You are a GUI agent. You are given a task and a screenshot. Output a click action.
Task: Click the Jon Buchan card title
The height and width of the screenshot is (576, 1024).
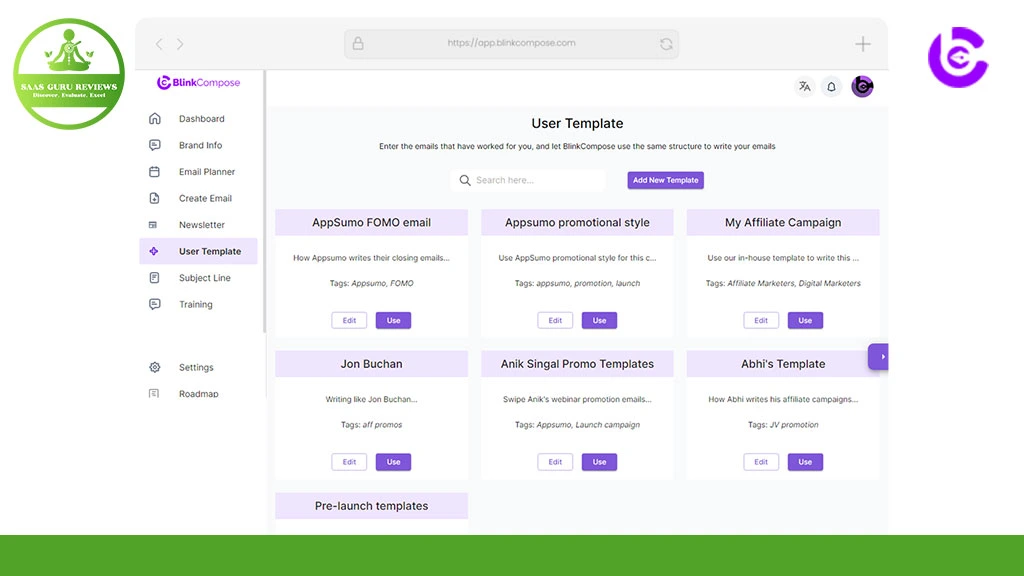372,364
